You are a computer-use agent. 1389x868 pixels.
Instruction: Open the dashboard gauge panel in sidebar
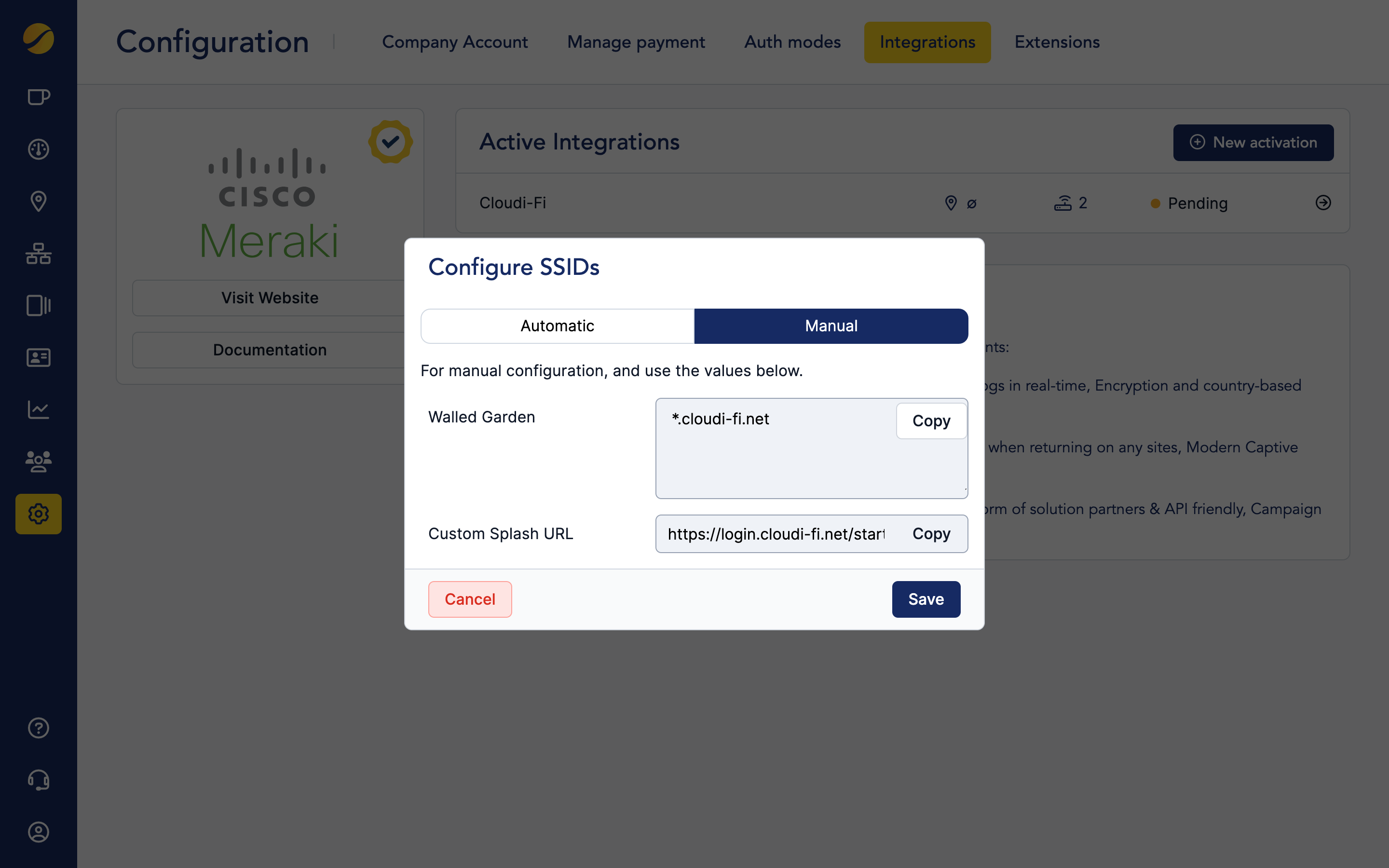click(38, 149)
